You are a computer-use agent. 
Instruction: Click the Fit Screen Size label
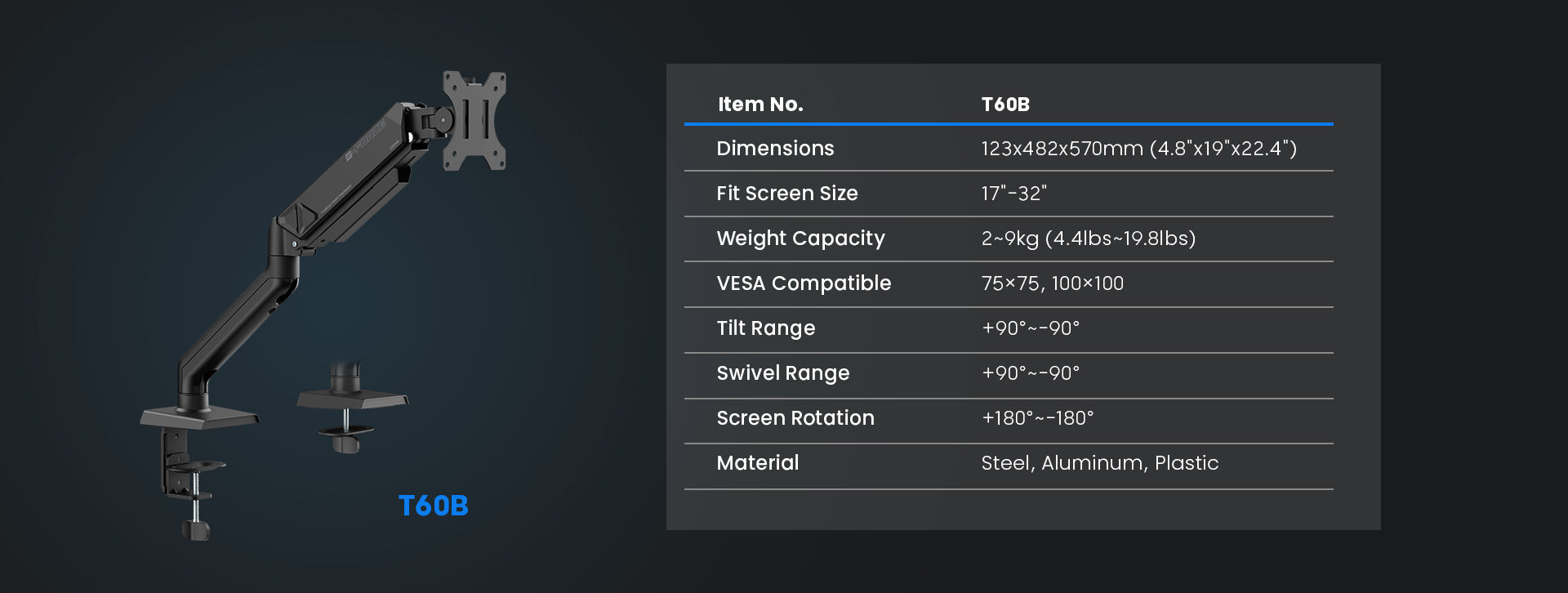786,194
